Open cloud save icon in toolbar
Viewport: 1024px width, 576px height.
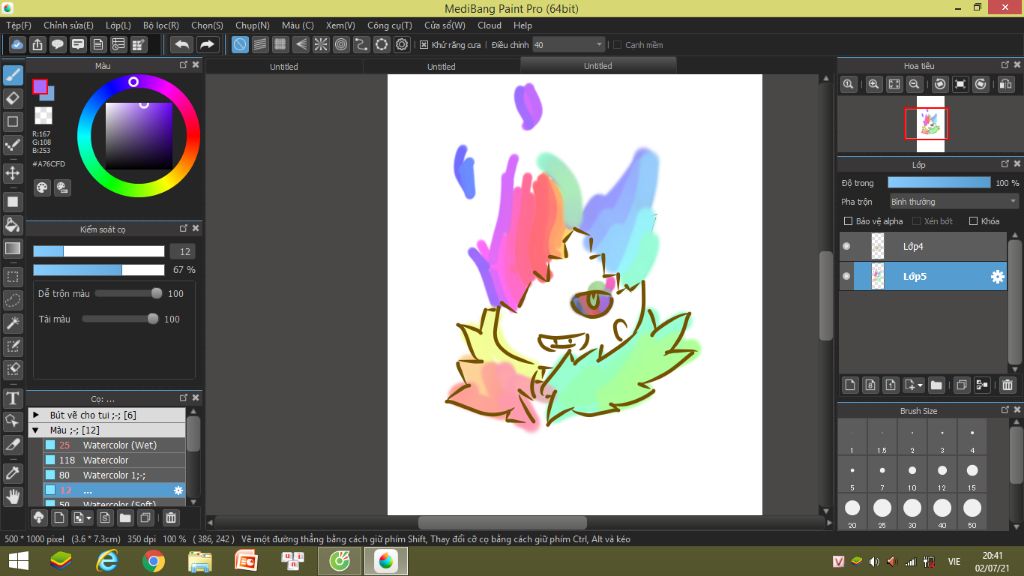point(17,44)
